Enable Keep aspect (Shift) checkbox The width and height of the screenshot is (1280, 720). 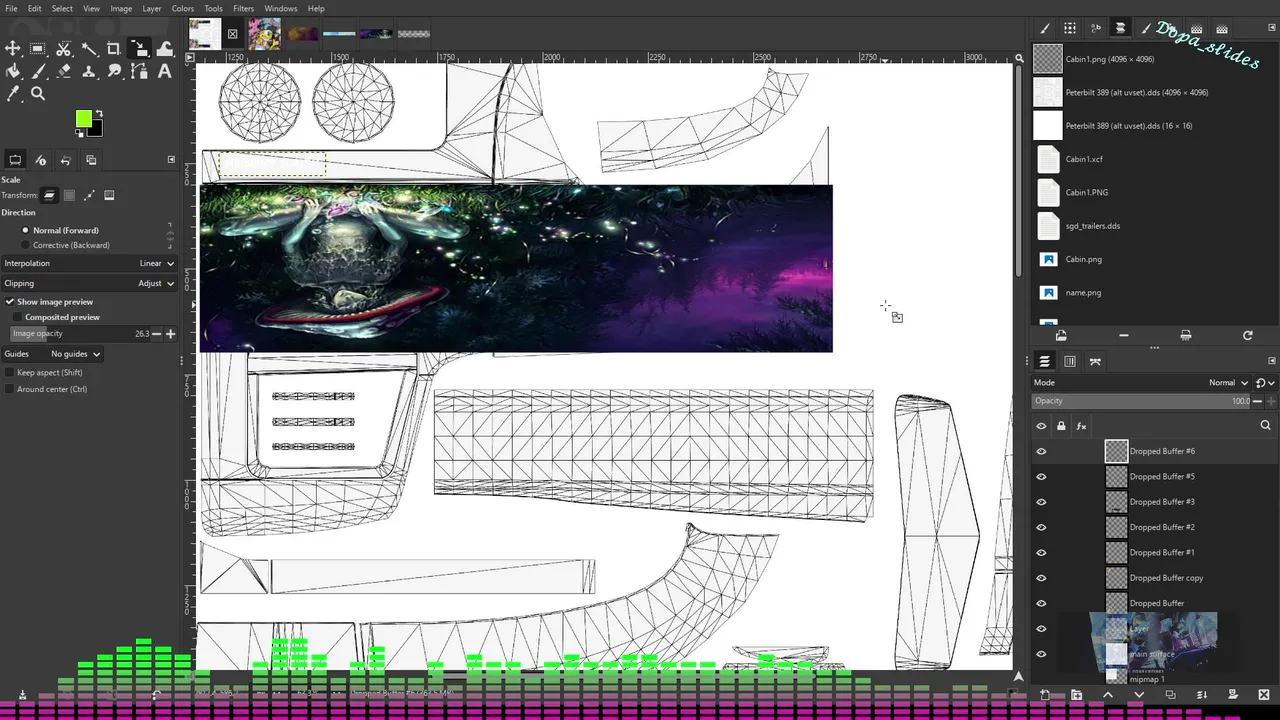(x=10, y=372)
